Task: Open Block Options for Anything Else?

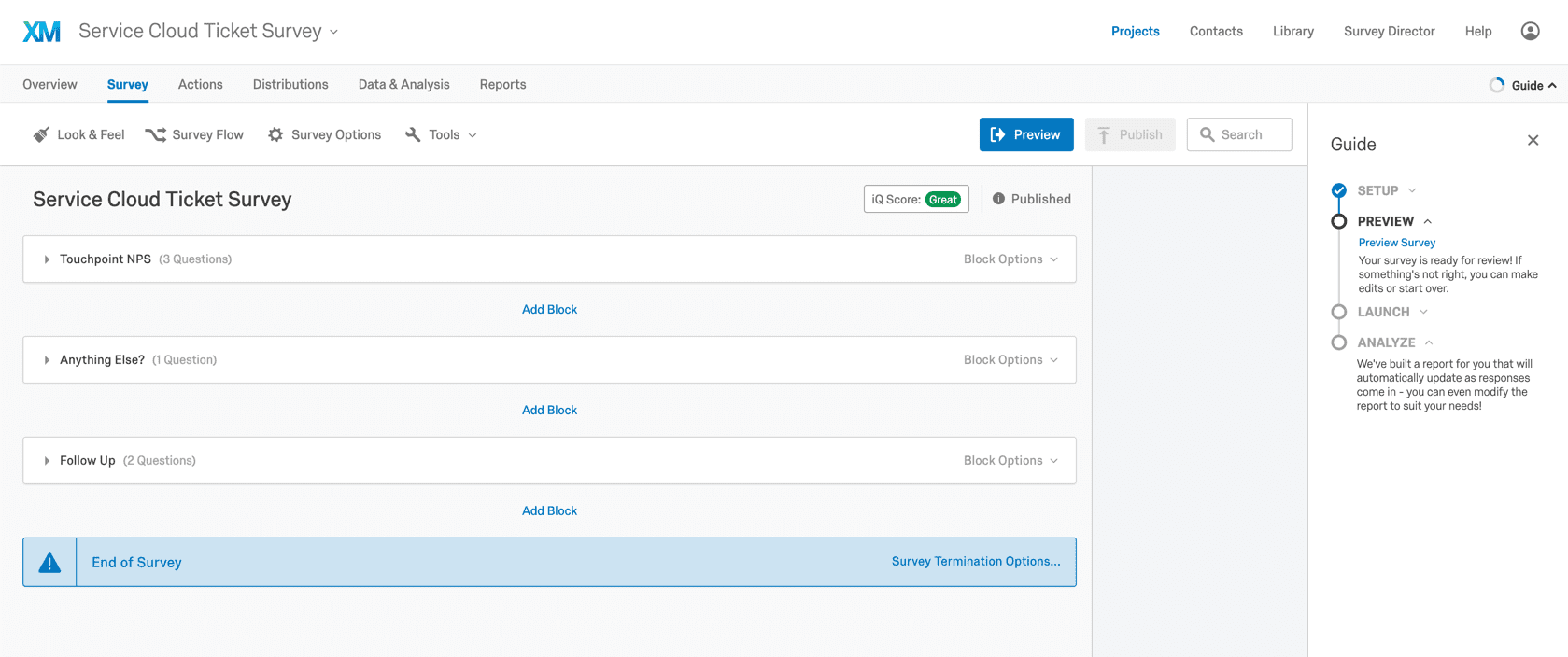Action: coord(1010,360)
